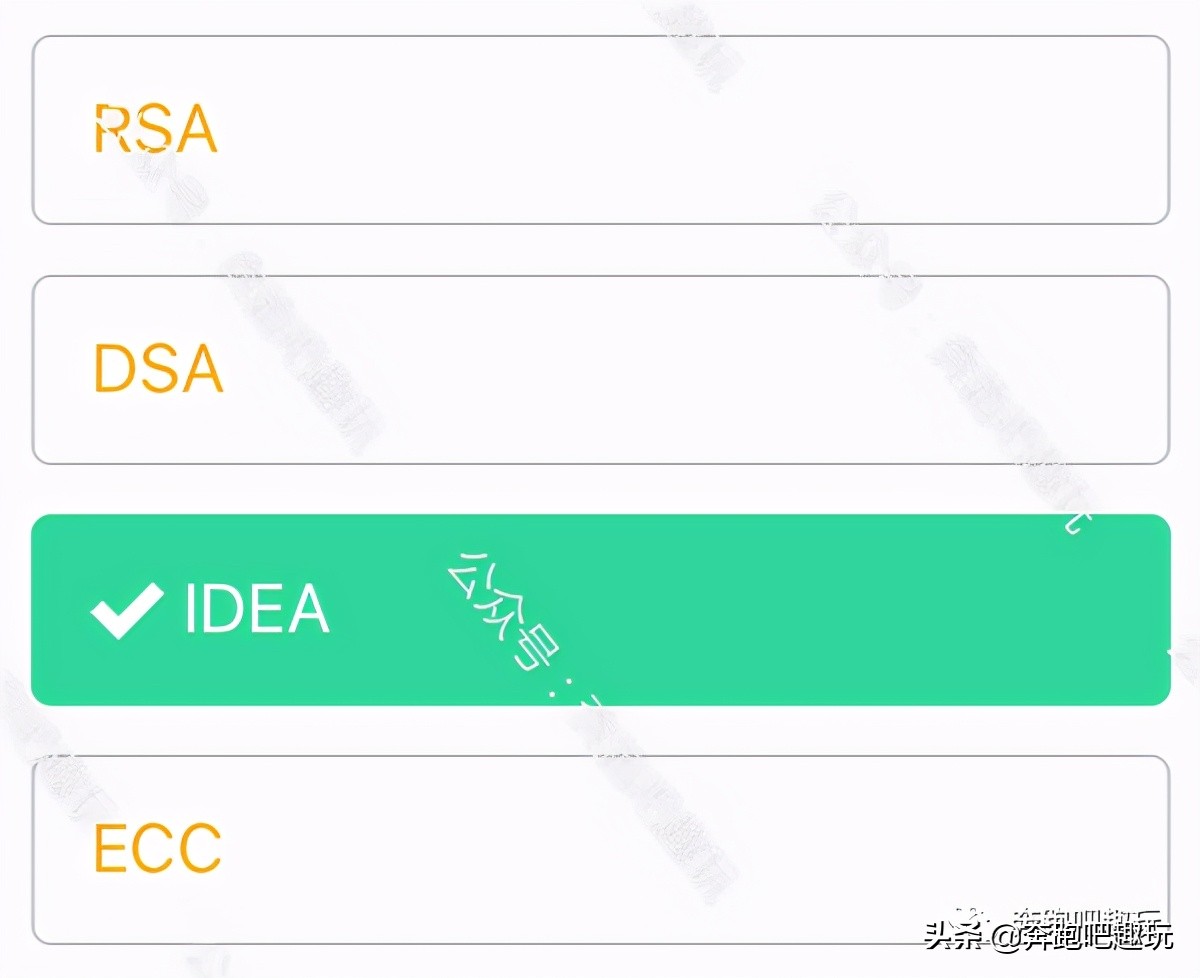Viewport: 1200px width, 978px height.
Task: Choose the DSA answer option
Action: (x=600, y=370)
